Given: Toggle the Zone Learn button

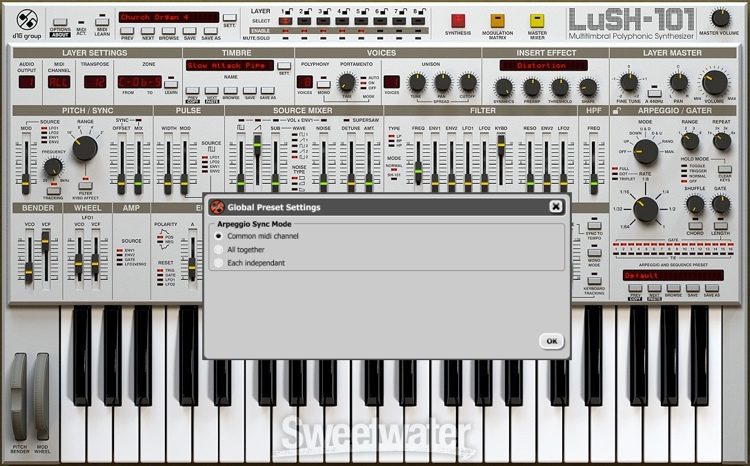Looking at the screenshot, I should coord(171,84).
